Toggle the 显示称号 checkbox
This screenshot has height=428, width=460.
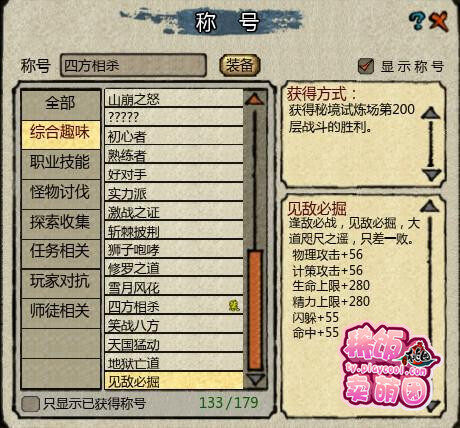coord(366,66)
